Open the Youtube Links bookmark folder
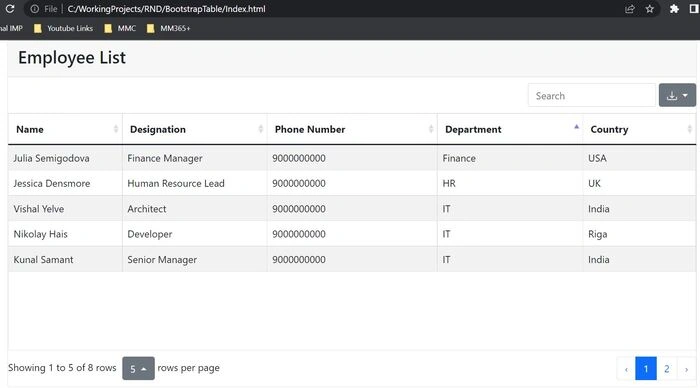Screen dimensions: 700x390 (63, 29)
